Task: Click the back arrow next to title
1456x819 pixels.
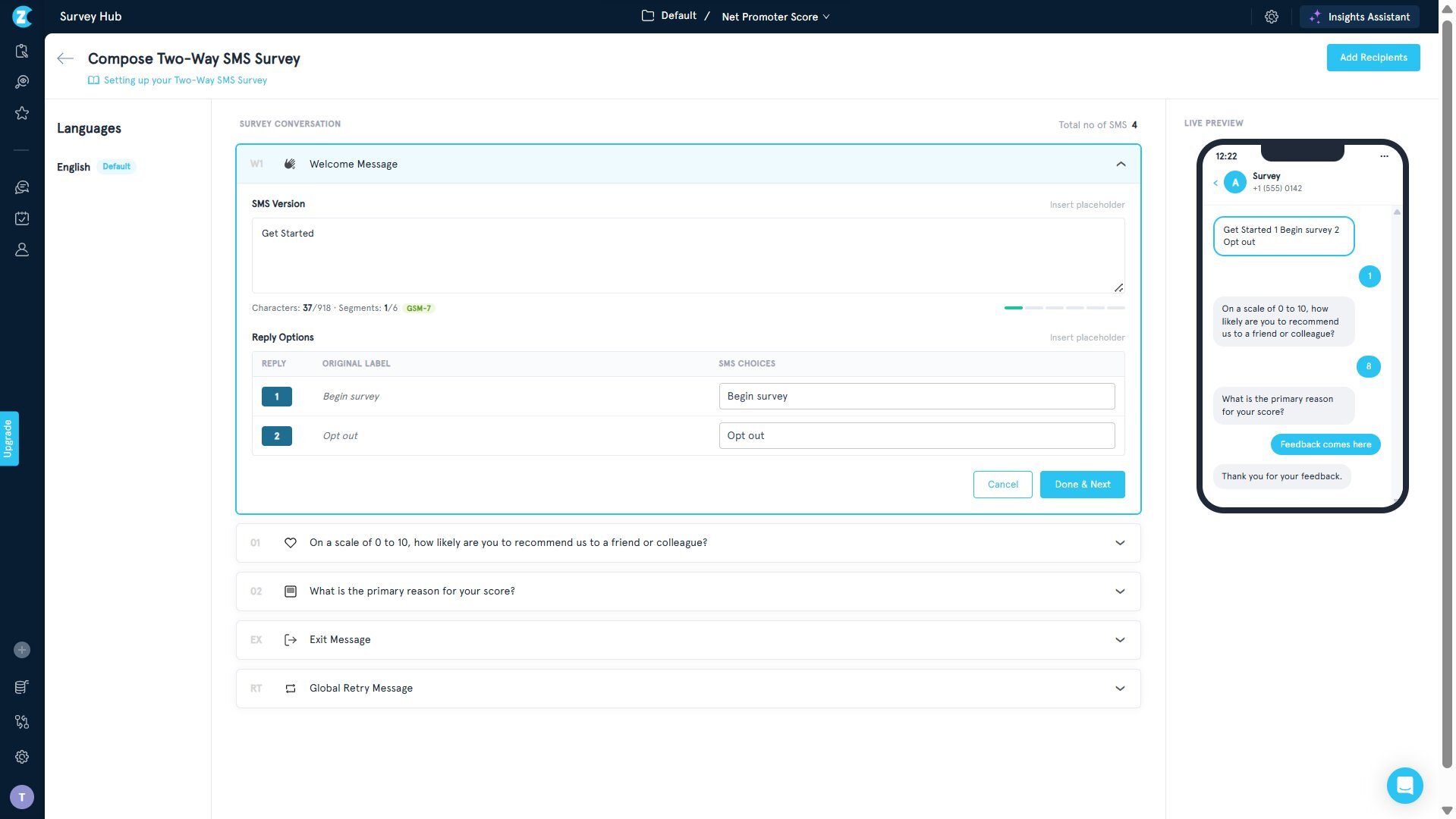Action: pos(65,58)
